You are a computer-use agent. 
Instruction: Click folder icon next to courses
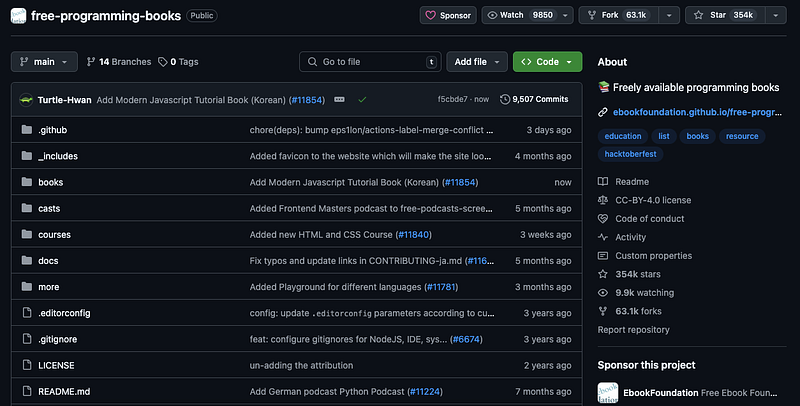click(27, 235)
